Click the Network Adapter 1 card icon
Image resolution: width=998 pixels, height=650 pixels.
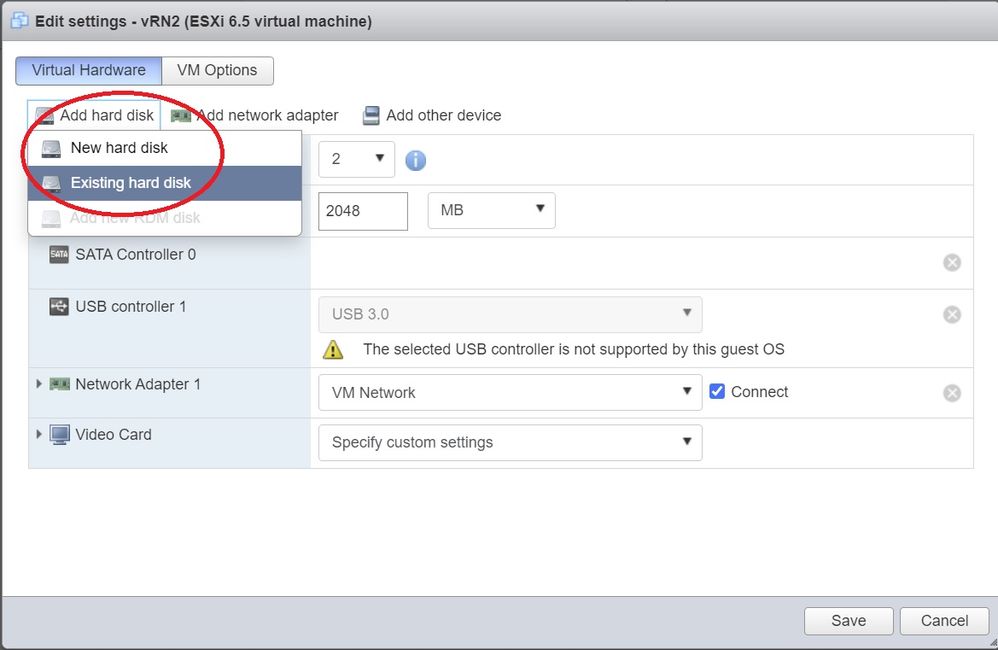[59, 384]
